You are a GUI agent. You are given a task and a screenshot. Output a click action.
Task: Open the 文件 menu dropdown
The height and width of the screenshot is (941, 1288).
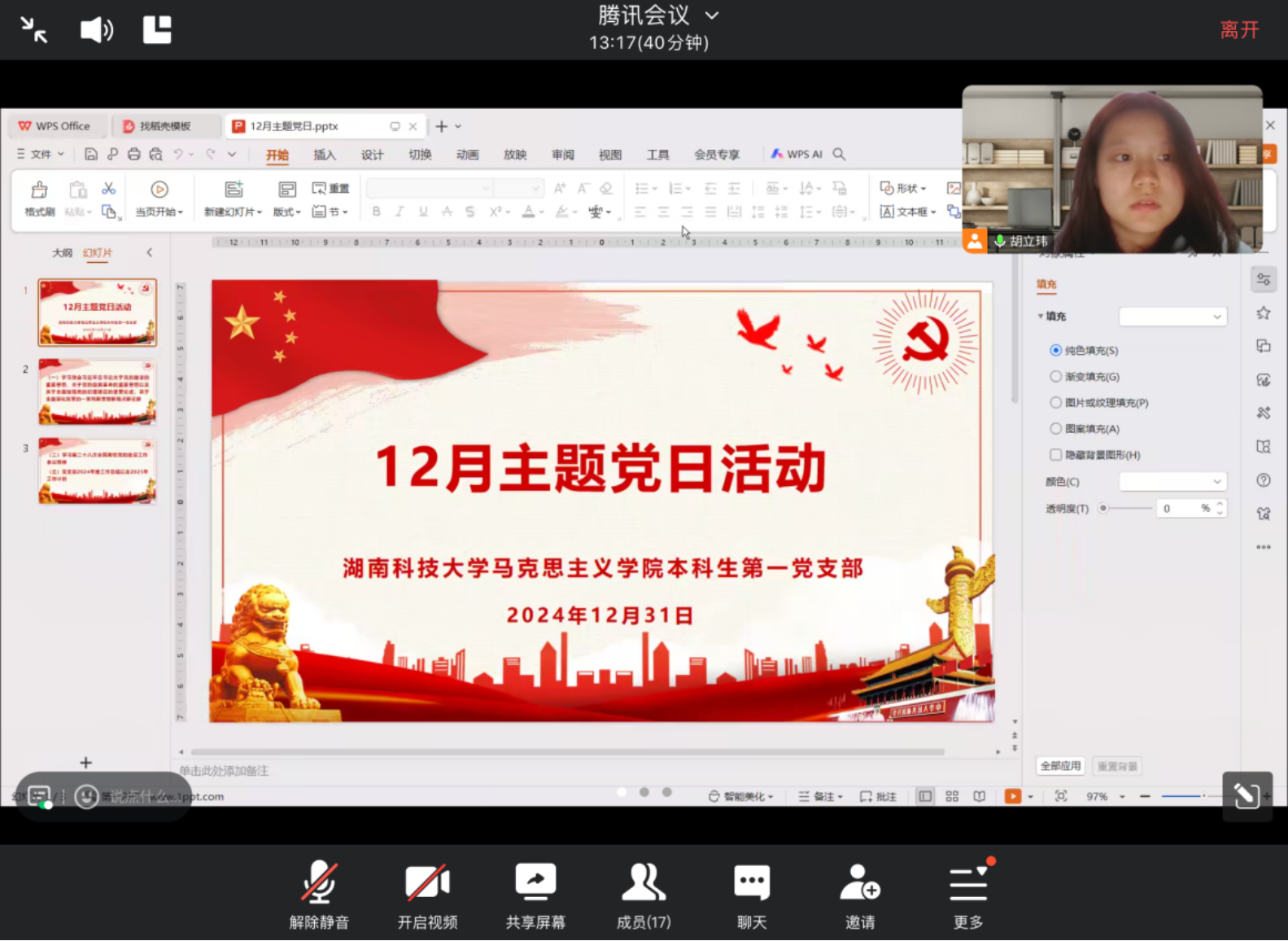(41, 154)
